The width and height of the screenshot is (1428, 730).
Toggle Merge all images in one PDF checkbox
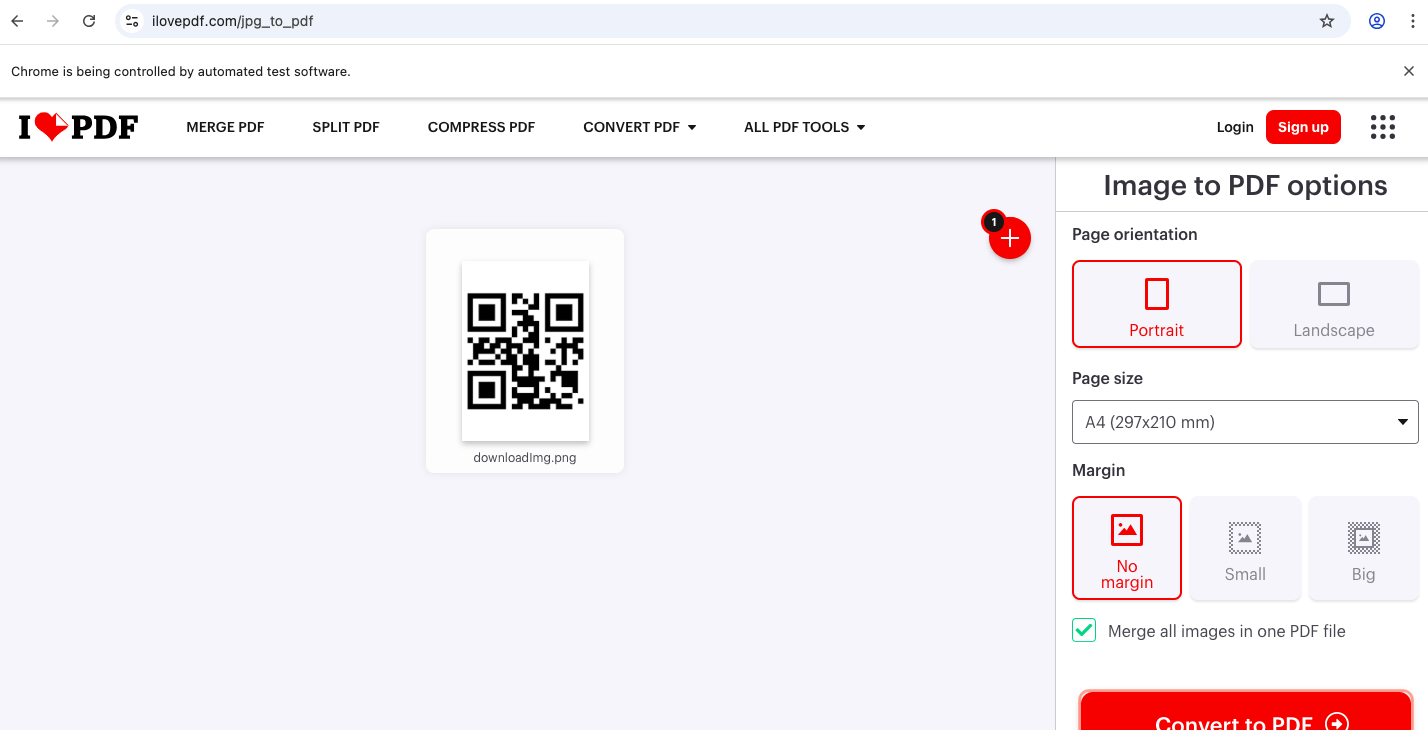click(1084, 631)
